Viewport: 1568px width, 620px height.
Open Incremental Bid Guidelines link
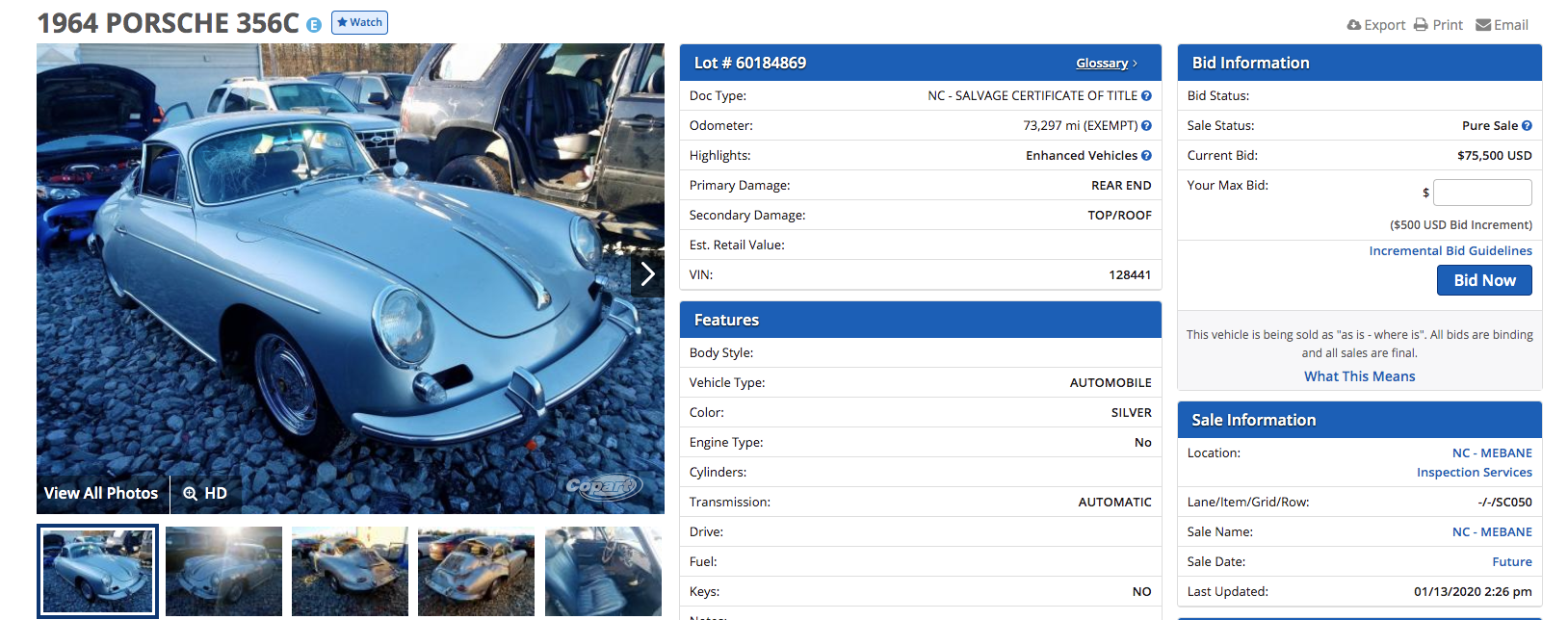pos(1450,251)
